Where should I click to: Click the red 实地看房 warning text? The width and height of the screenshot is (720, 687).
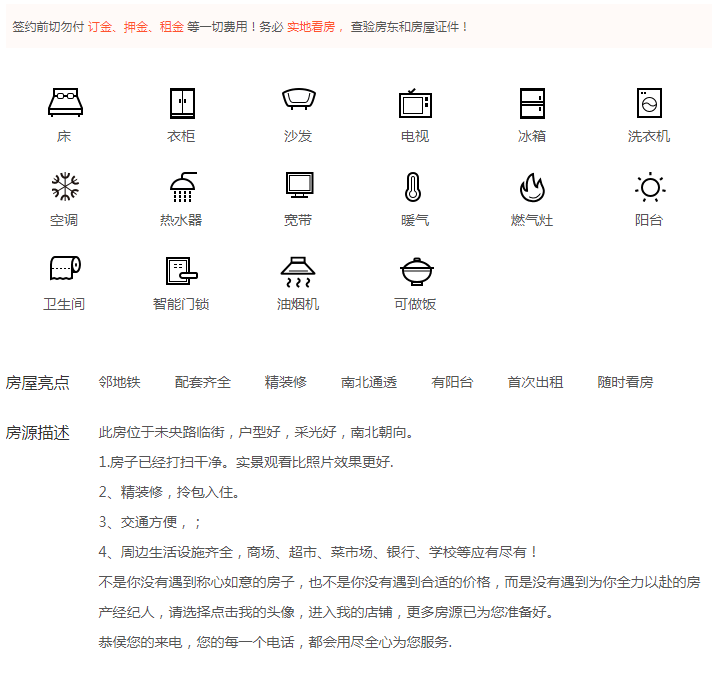311,27
